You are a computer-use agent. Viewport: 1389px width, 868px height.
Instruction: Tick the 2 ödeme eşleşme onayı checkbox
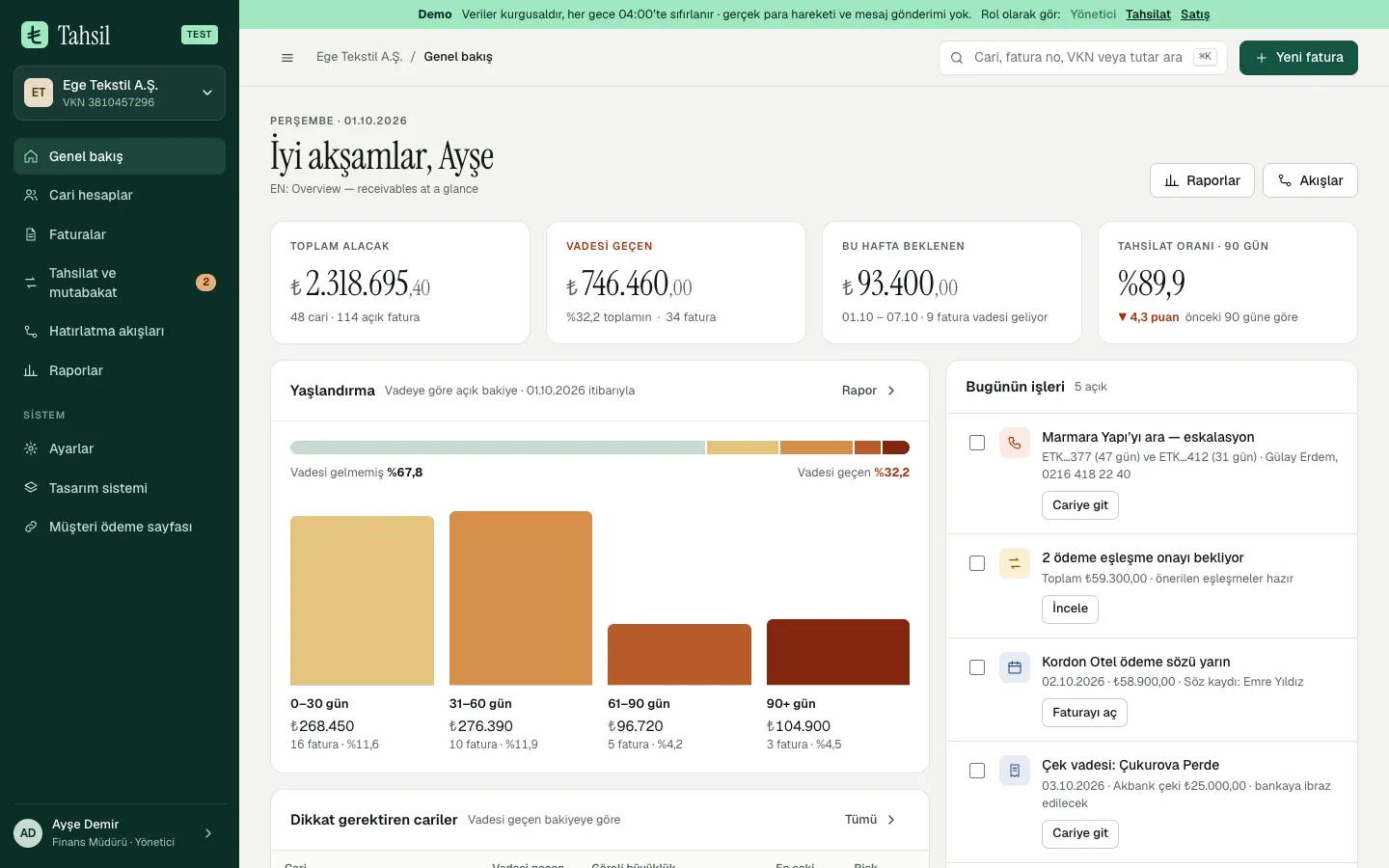click(x=977, y=563)
